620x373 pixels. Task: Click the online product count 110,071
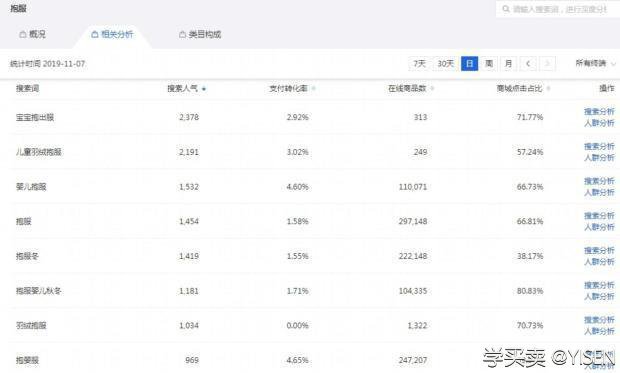(x=413, y=187)
